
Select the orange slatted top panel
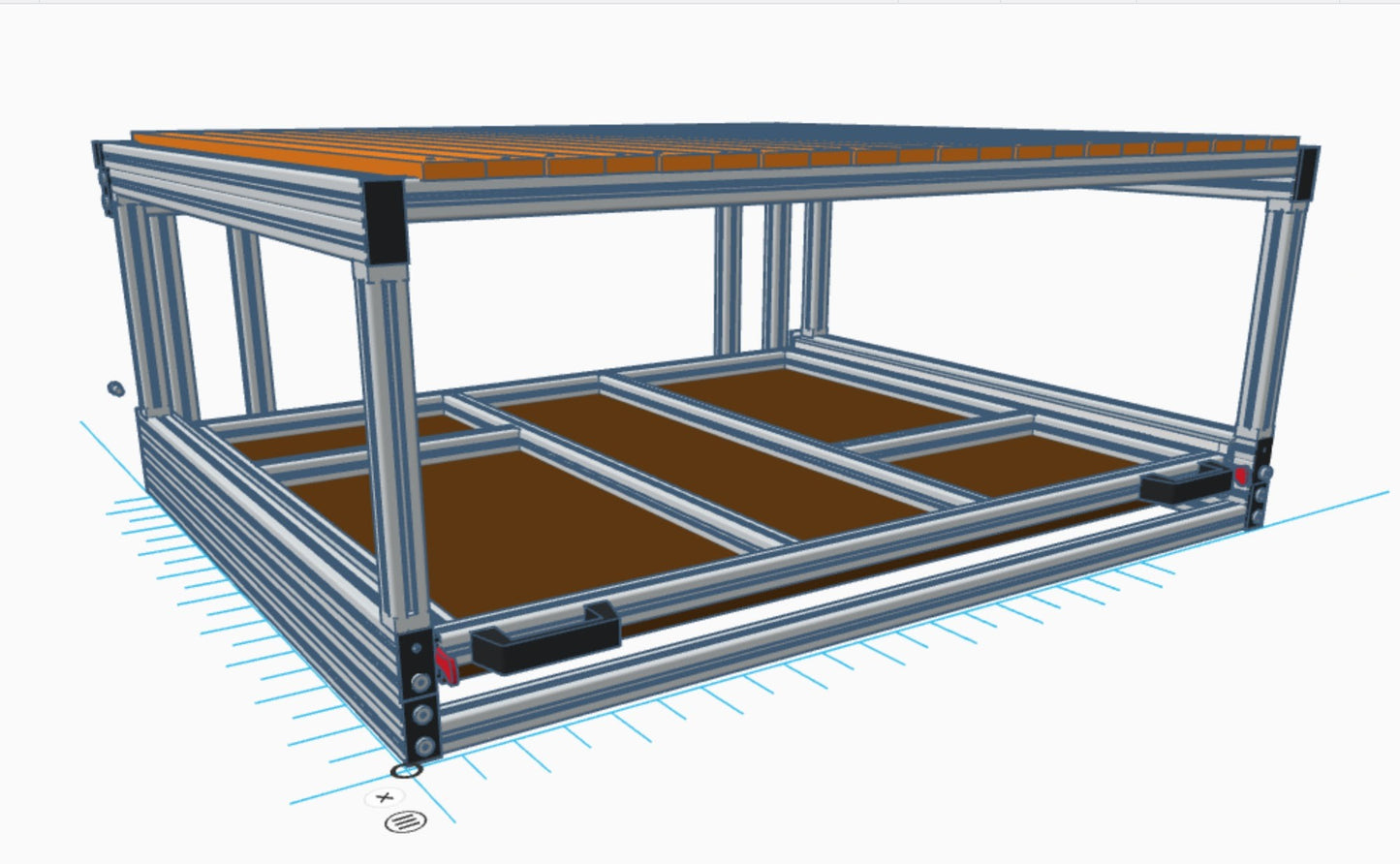[715, 153]
